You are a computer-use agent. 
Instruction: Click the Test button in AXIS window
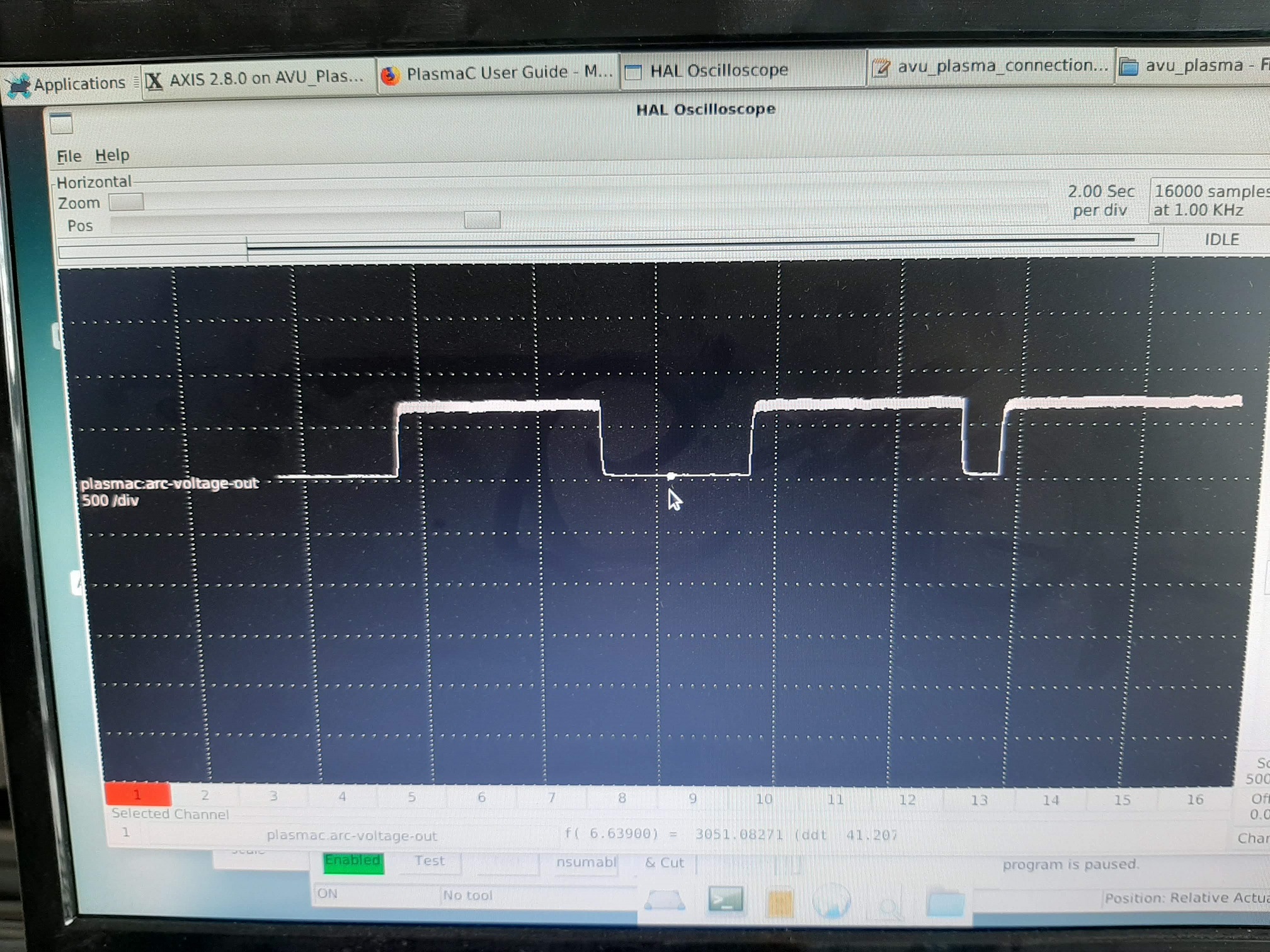(x=430, y=861)
